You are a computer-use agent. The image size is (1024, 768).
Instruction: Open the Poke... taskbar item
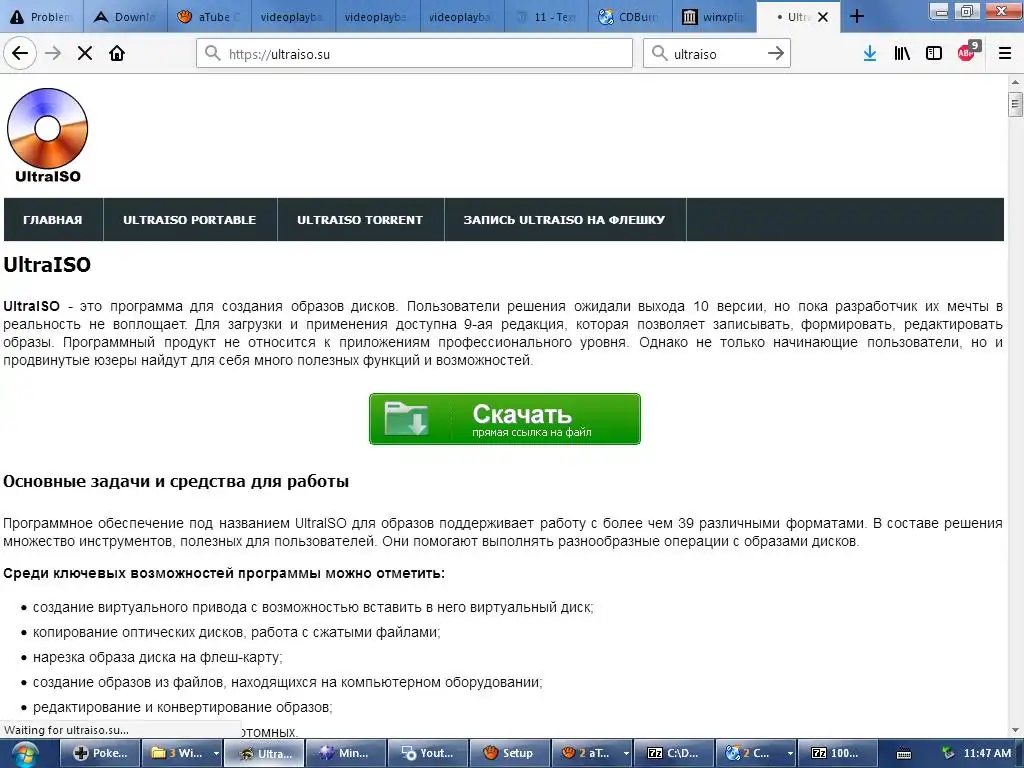101,754
